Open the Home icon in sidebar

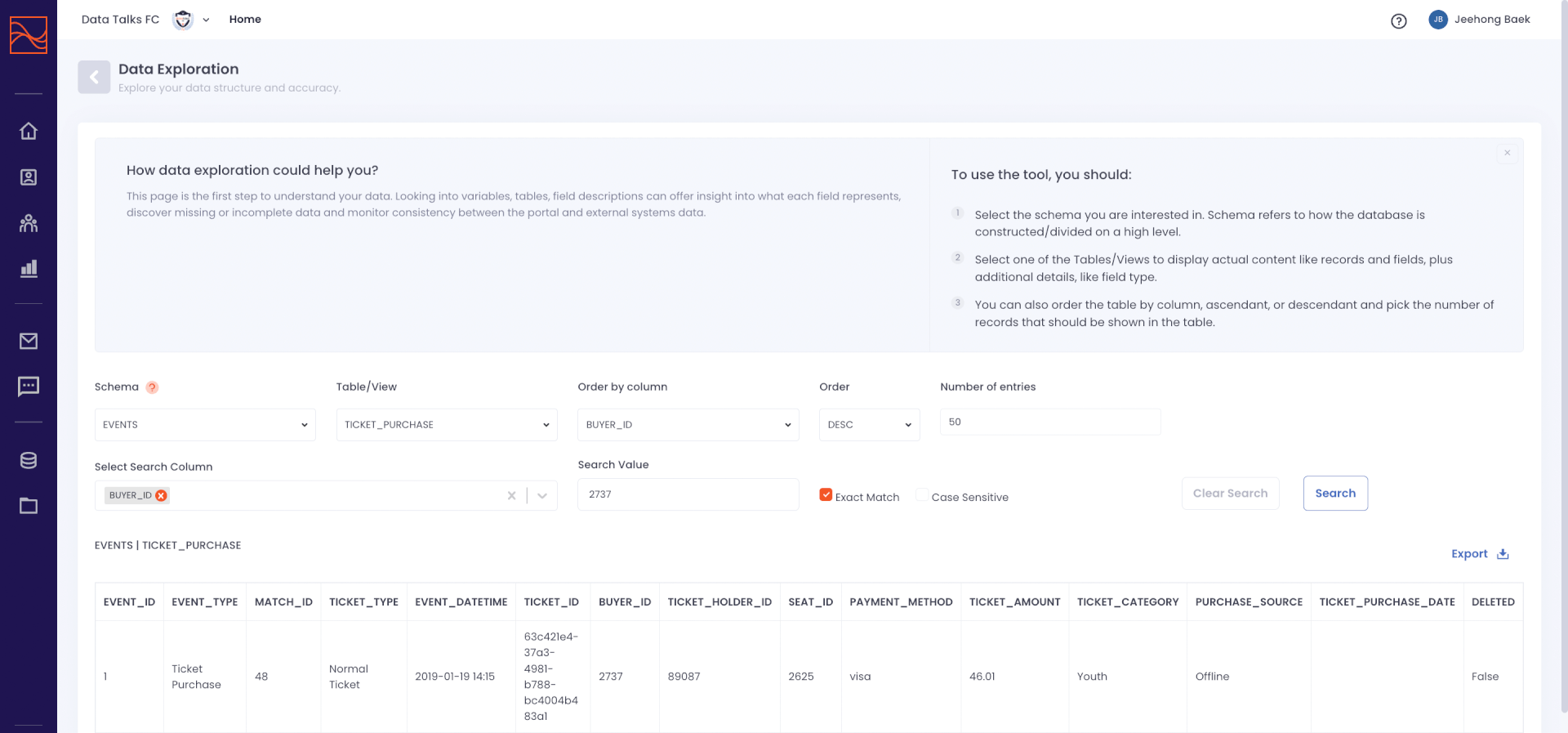pyautogui.click(x=29, y=131)
